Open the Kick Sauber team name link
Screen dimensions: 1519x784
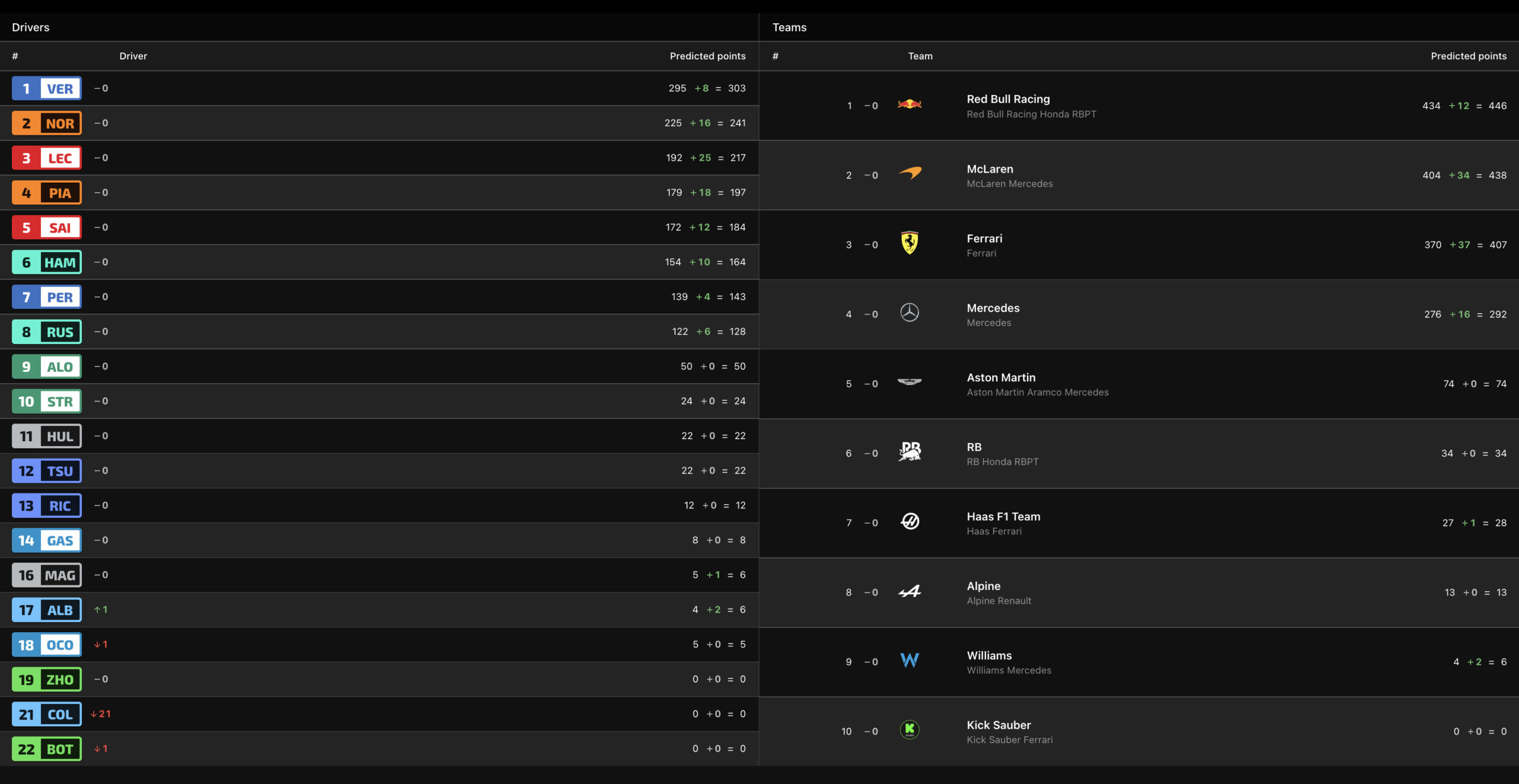pos(999,725)
